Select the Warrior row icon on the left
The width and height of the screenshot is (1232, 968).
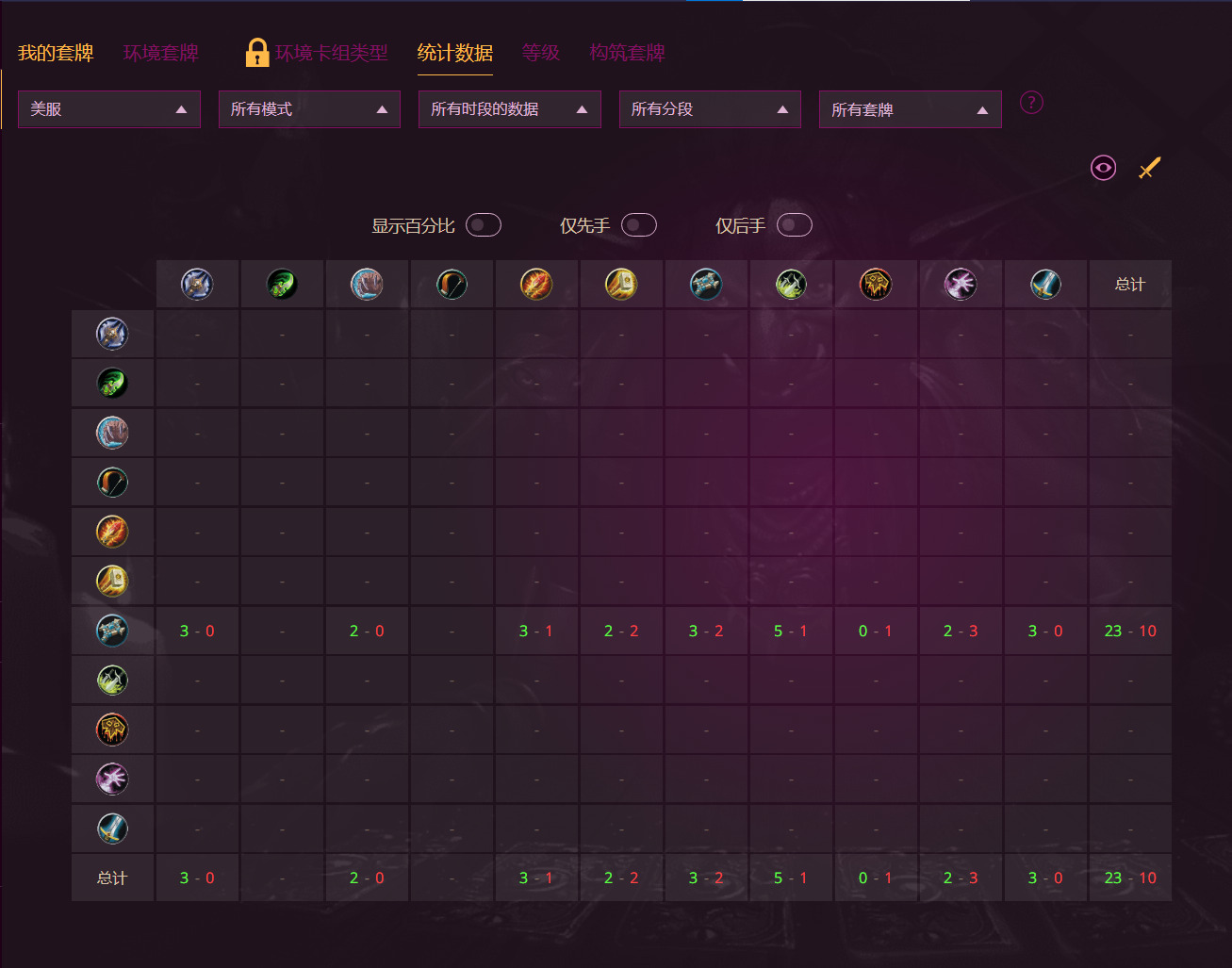coord(112,829)
